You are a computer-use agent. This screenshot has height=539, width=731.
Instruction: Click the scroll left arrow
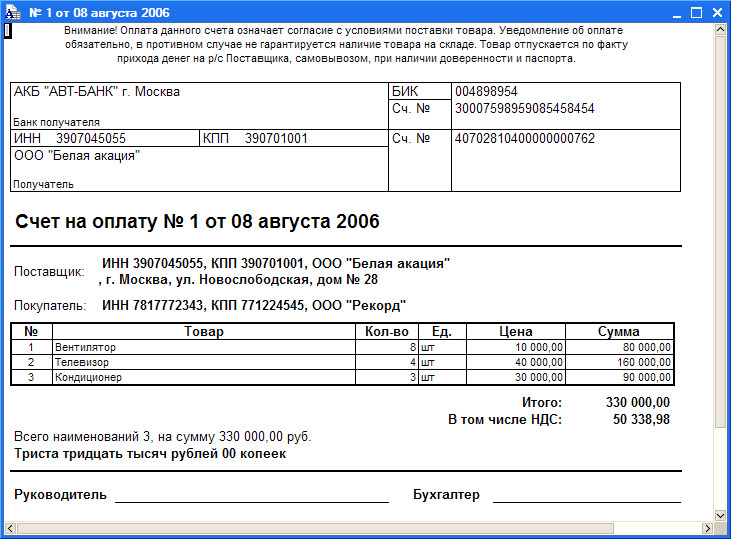(10, 528)
